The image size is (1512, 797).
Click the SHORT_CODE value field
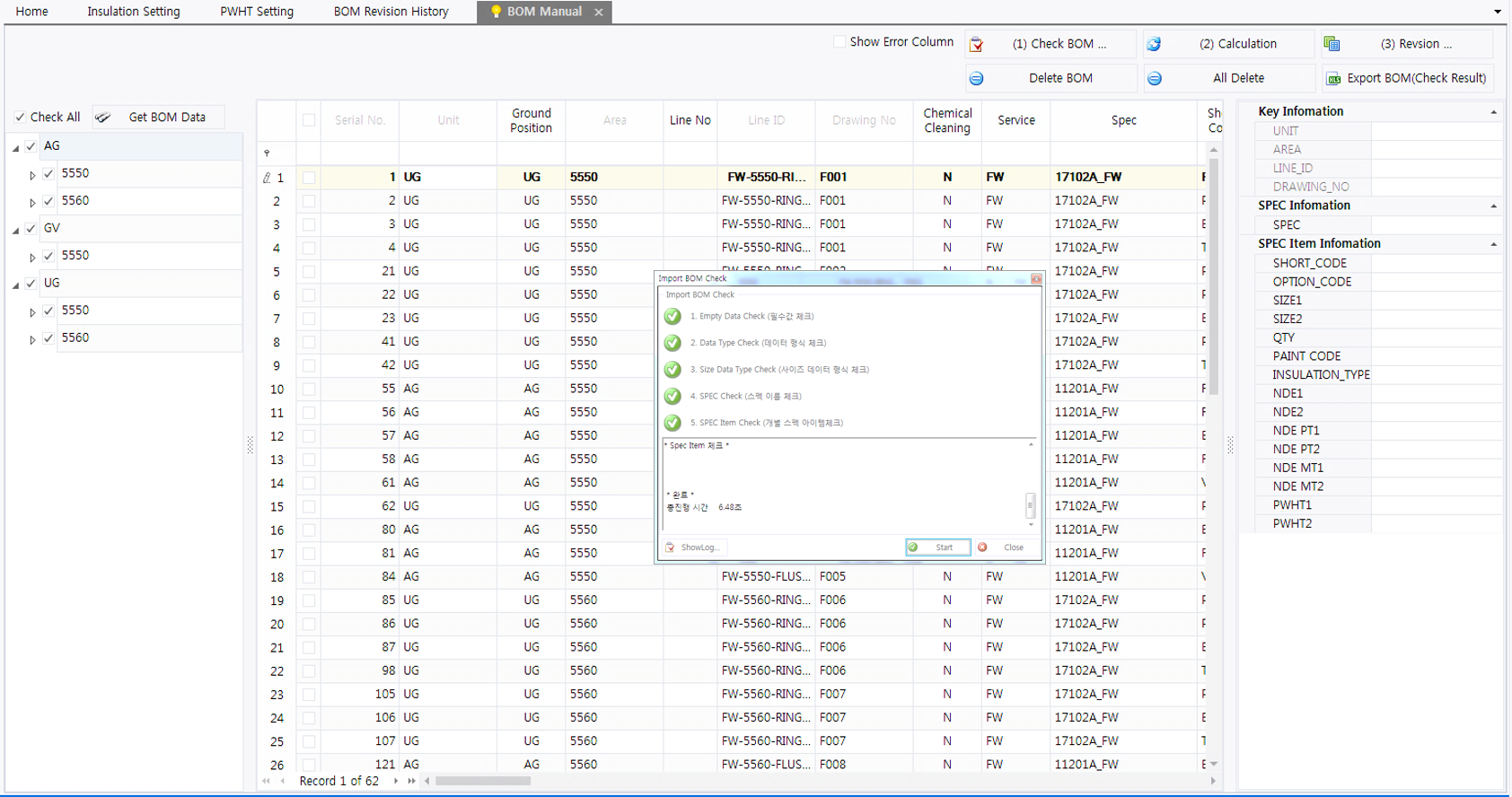click(x=1435, y=263)
